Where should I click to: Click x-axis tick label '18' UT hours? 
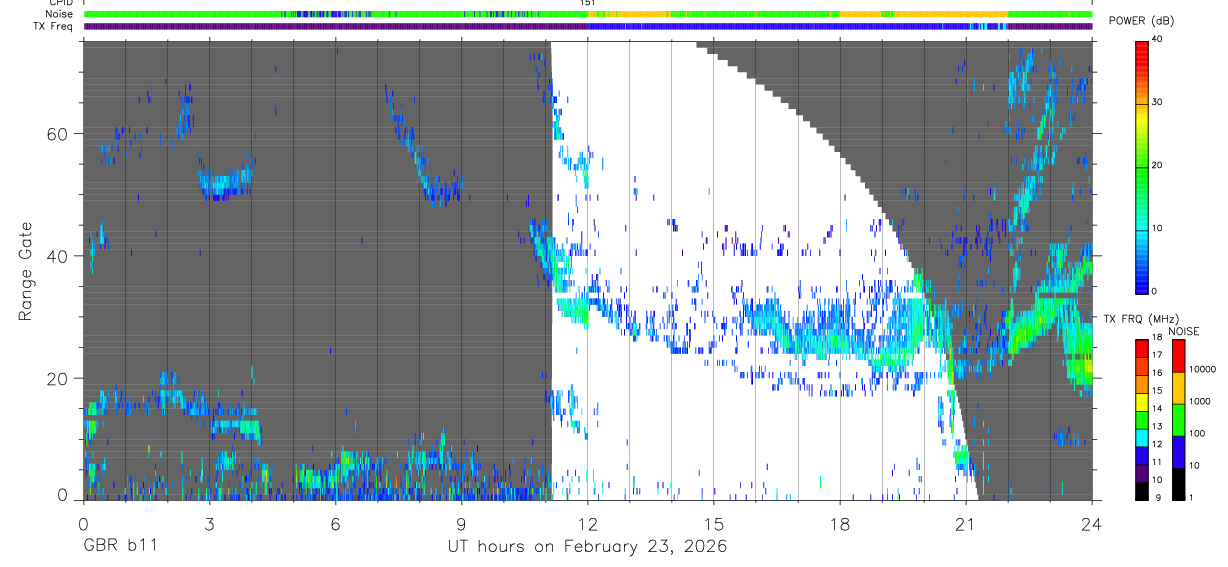point(839,522)
